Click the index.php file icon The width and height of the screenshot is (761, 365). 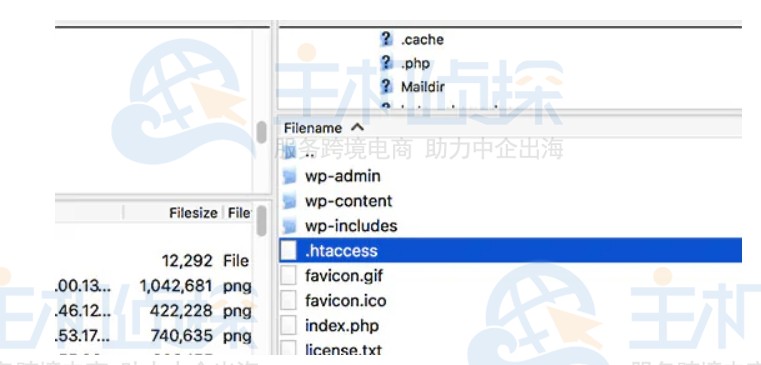(289, 325)
